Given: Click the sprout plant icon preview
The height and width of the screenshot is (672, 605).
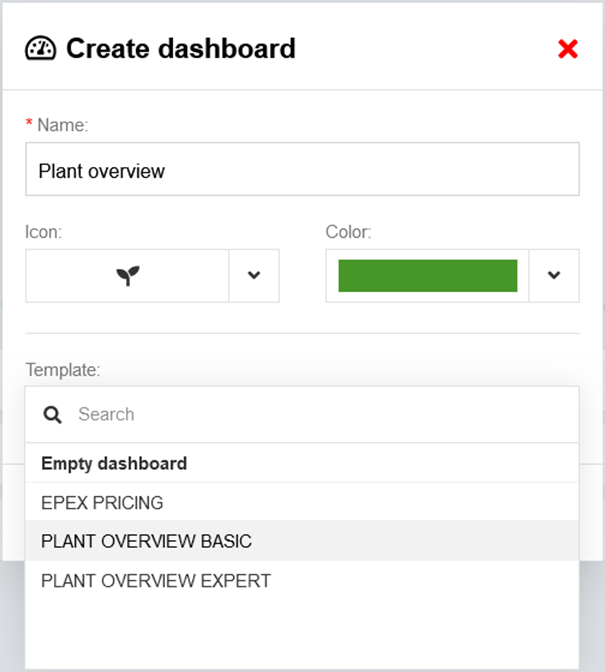Looking at the screenshot, I should [127, 276].
